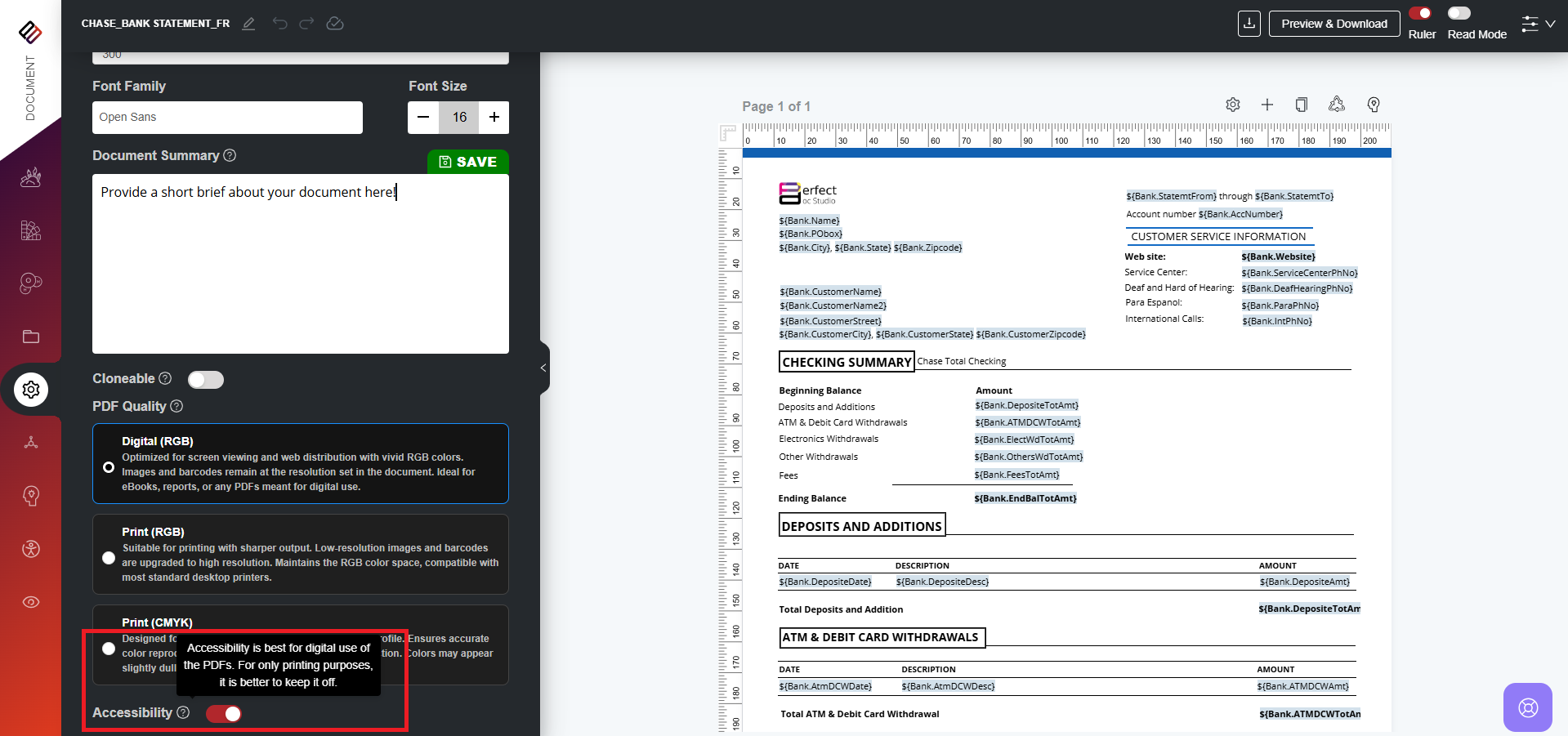Add a new page with plus icon
This screenshot has width=1568, height=736.
[x=1267, y=105]
